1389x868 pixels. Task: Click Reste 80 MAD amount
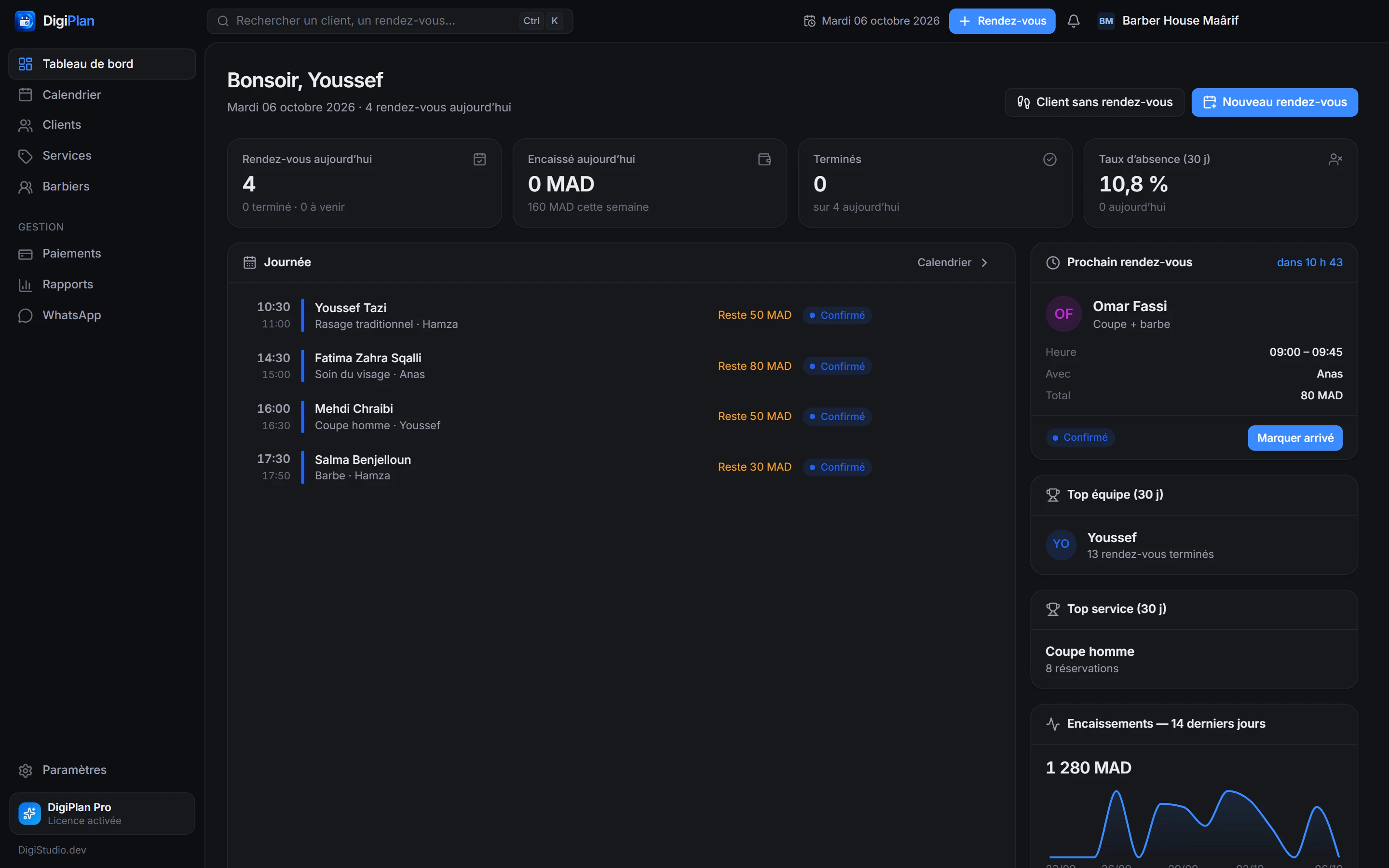[x=754, y=366]
